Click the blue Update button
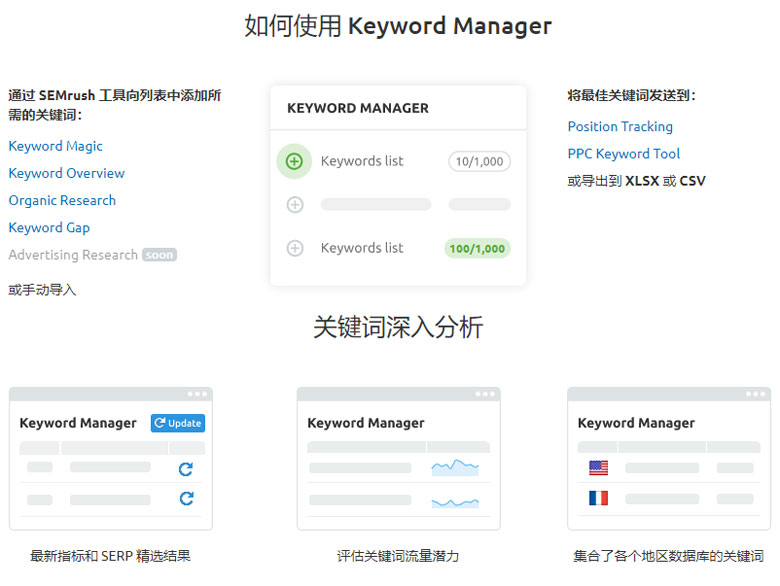780x586 pixels. click(178, 423)
